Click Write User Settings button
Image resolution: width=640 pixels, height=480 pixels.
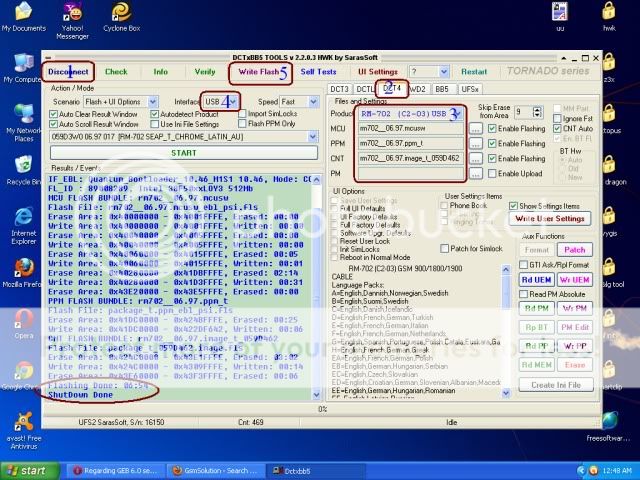(x=550, y=219)
